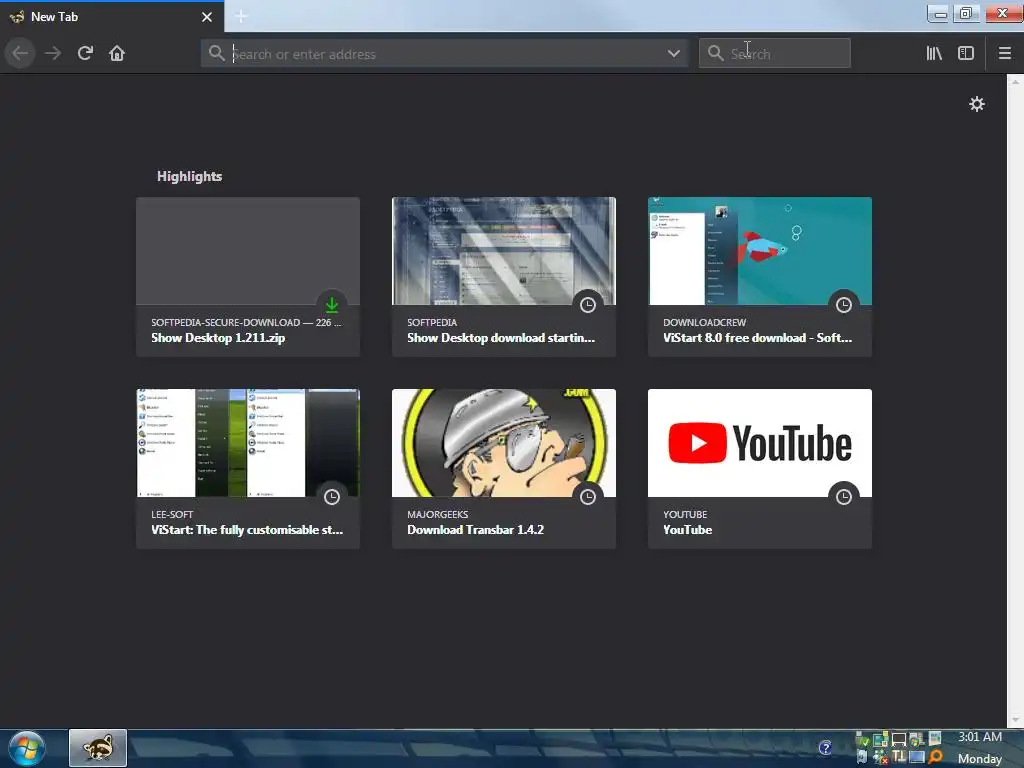Image resolution: width=1024 pixels, height=768 pixels.
Task: Click the picture with sticky-note tray icon
Action: [881, 739]
